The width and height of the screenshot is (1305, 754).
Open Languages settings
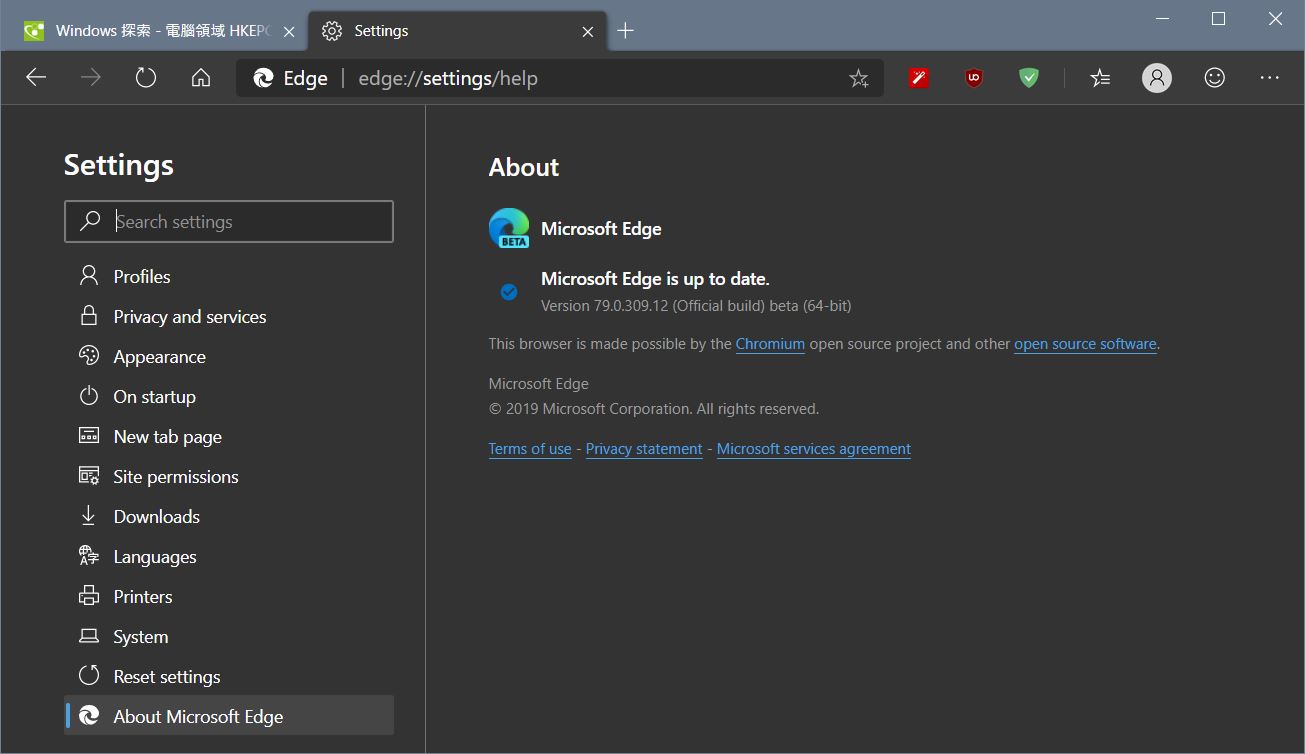(x=229, y=556)
